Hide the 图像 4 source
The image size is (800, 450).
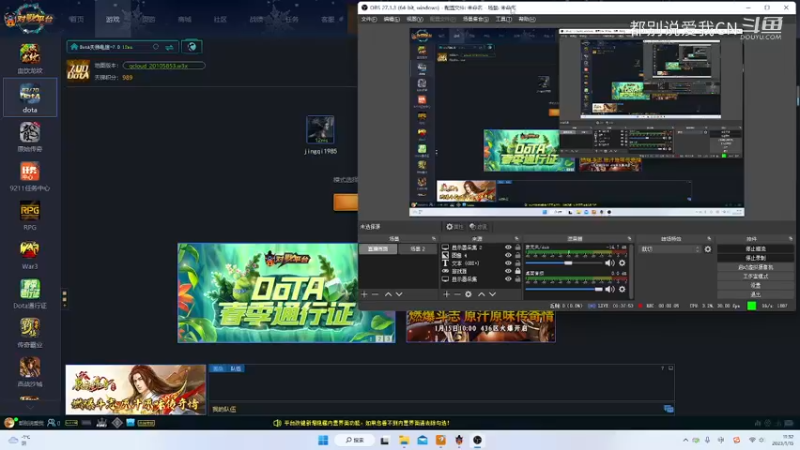508,255
